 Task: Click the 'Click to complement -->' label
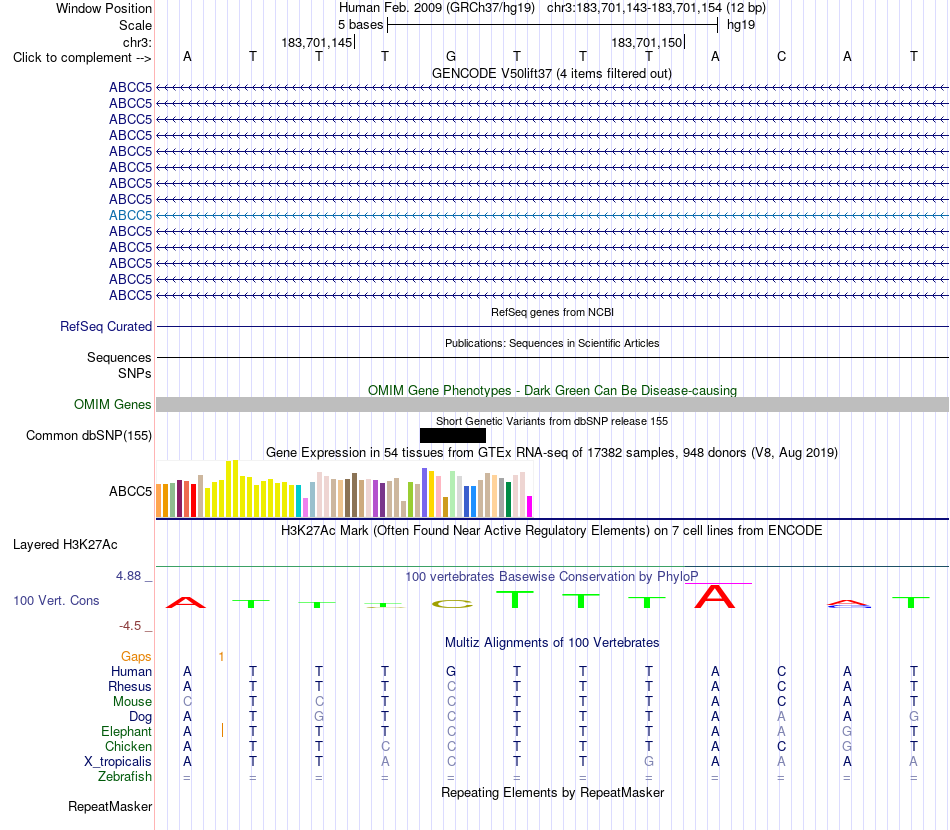click(x=82, y=58)
